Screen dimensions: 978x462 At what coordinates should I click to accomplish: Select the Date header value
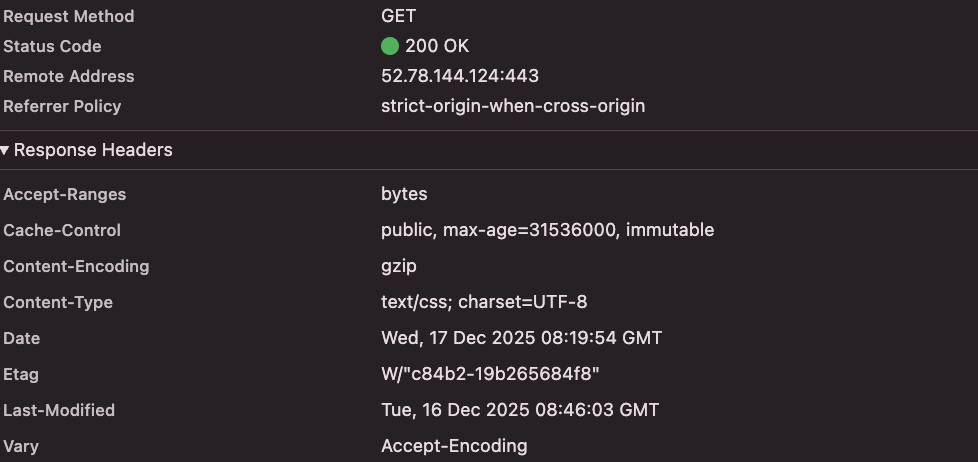pos(521,338)
